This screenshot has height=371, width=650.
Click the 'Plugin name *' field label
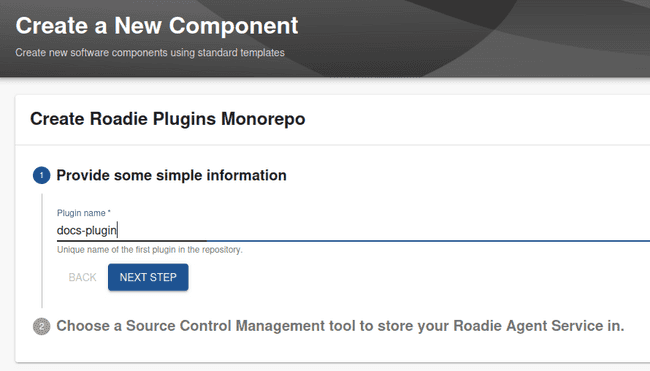(84, 213)
